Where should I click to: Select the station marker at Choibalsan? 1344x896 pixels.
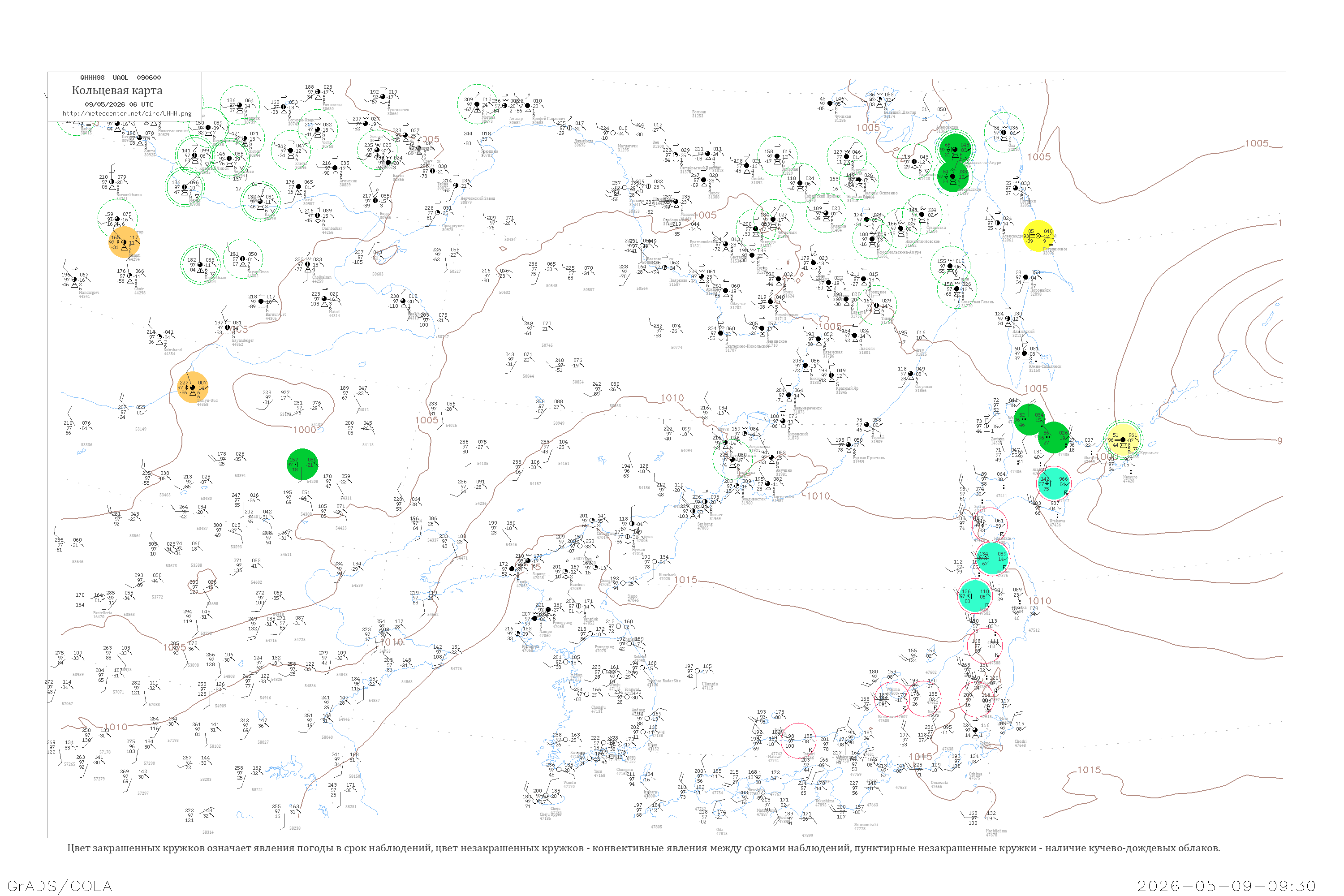tap(308, 265)
